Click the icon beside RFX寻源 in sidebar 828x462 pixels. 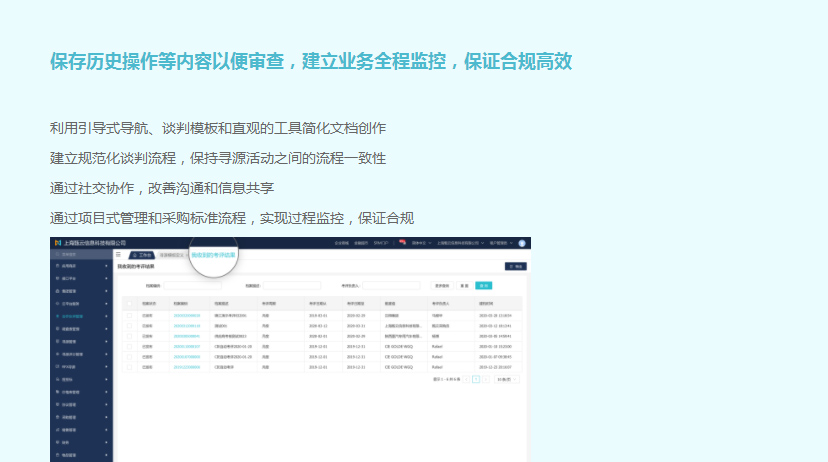pos(58,366)
